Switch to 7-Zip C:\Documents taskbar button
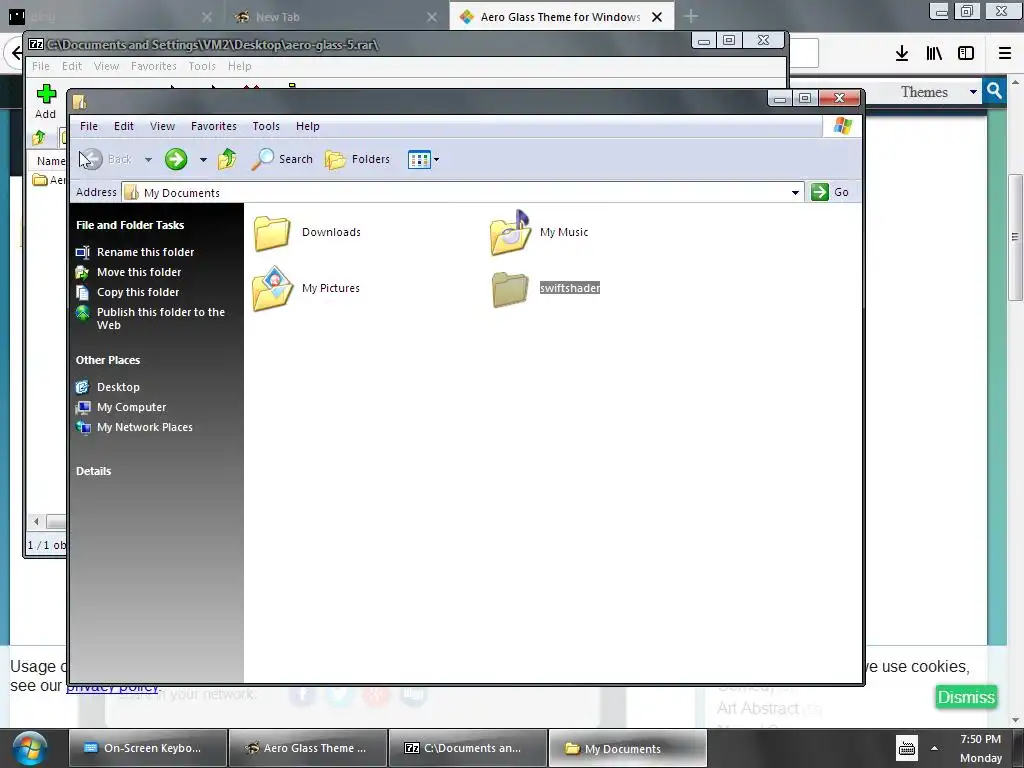Image resolution: width=1024 pixels, height=768 pixels. (468, 748)
